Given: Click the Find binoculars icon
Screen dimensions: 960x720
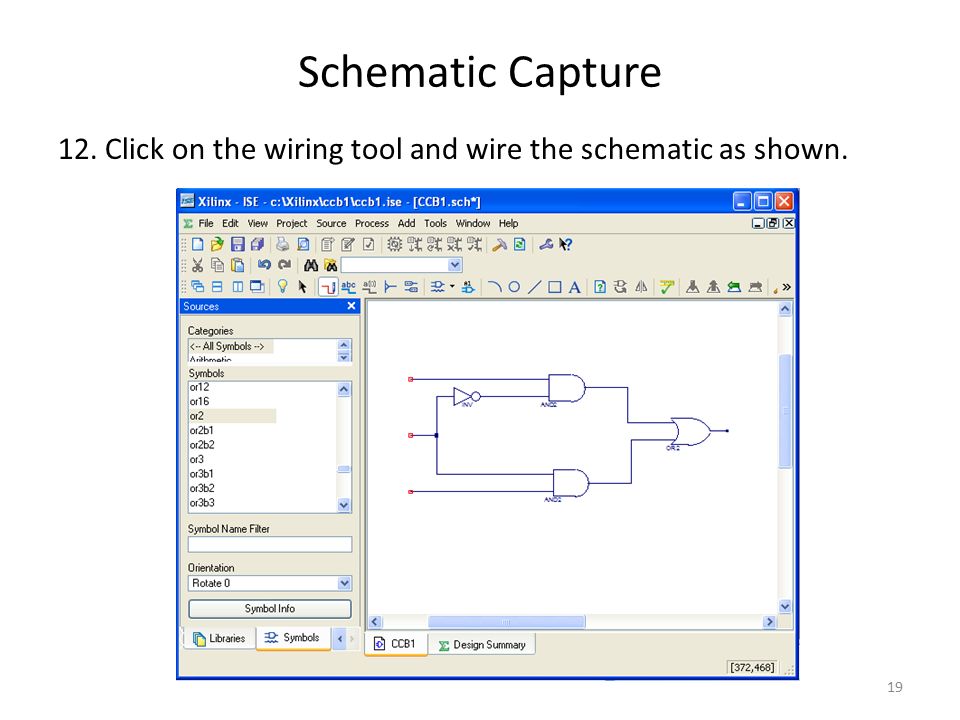Looking at the screenshot, I should 311,265.
